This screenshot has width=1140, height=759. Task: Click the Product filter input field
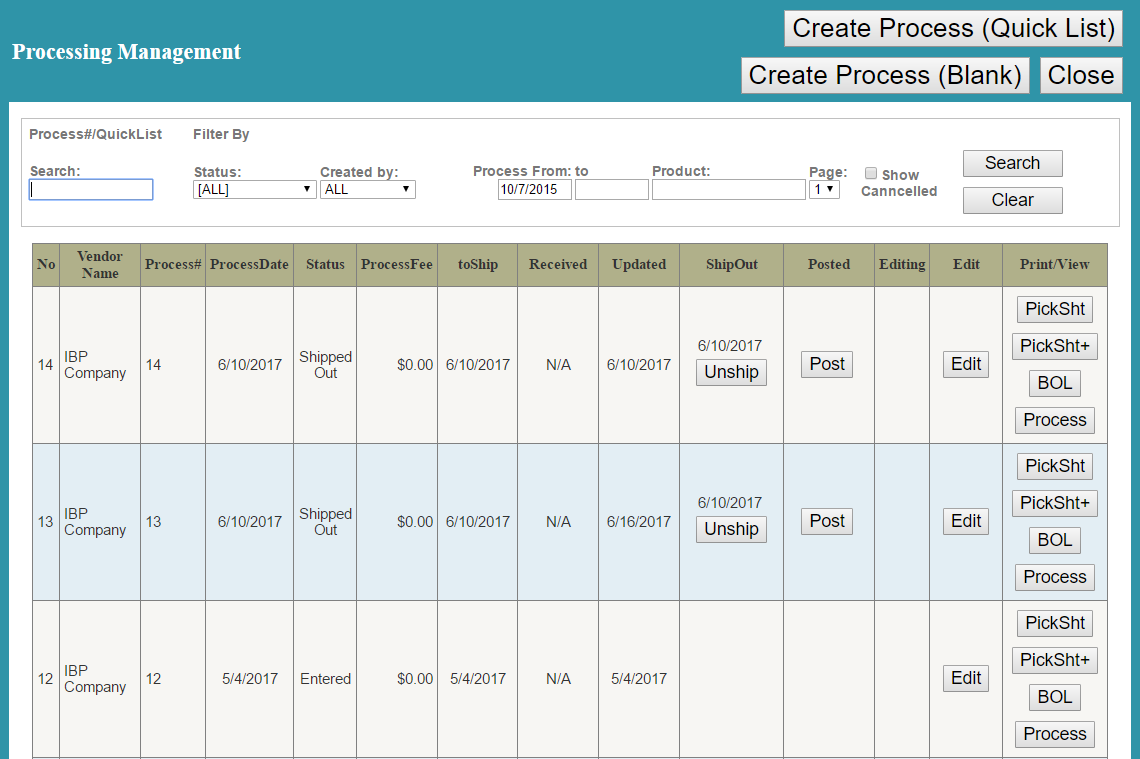tap(728, 189)
